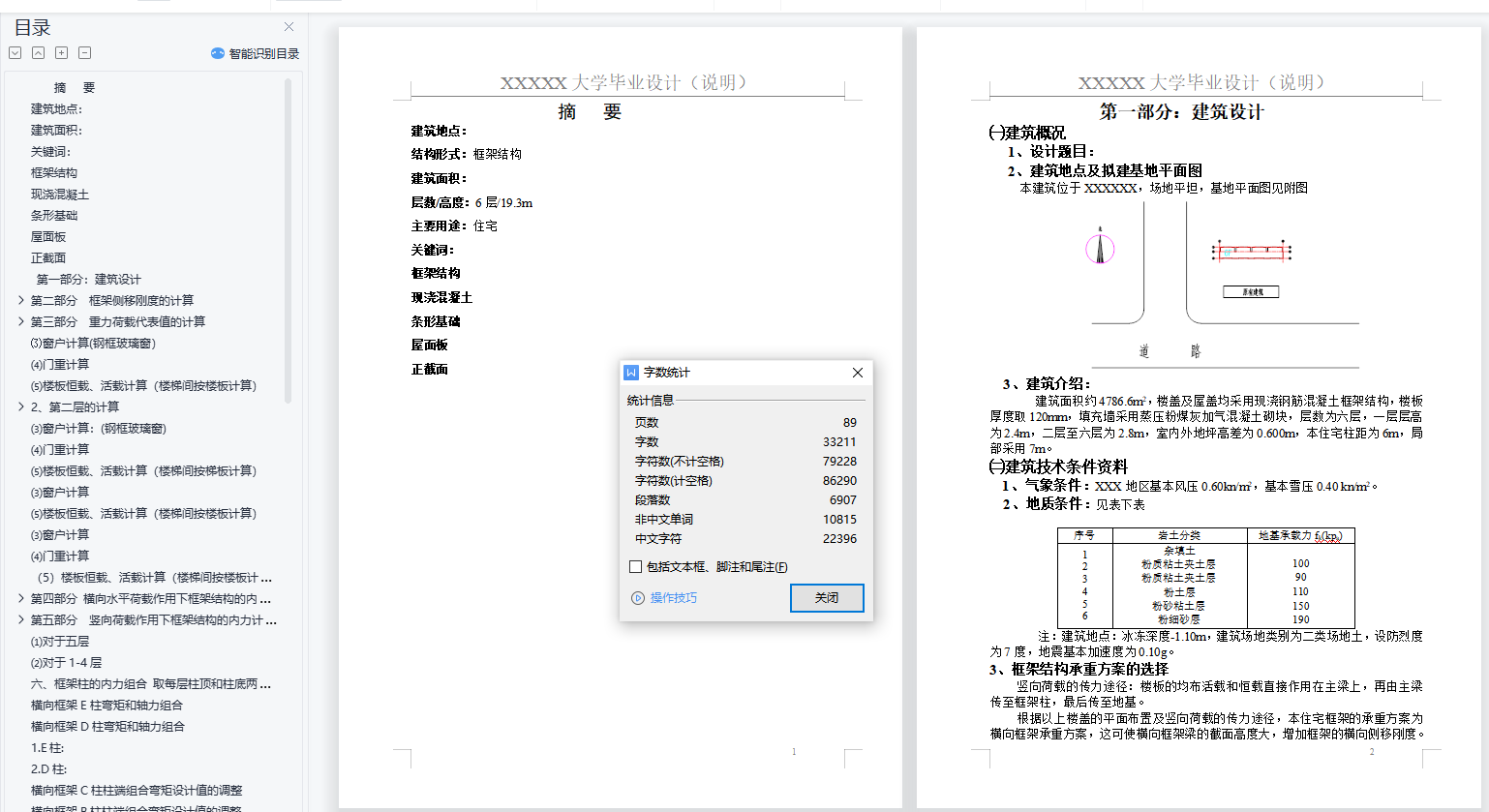Click the 页数 value 89 in the dialog
The image size is (1489, 812).
850,422
